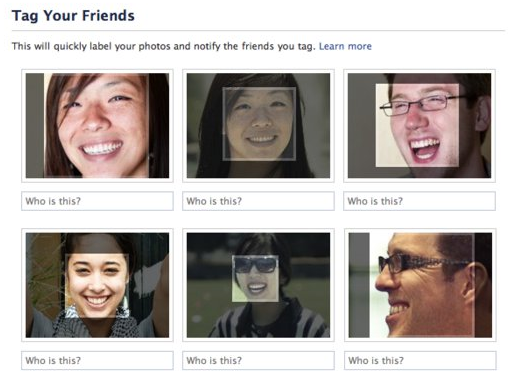Select the thumbnail of the woman wearing a scarf

click(x=97, y=285)
